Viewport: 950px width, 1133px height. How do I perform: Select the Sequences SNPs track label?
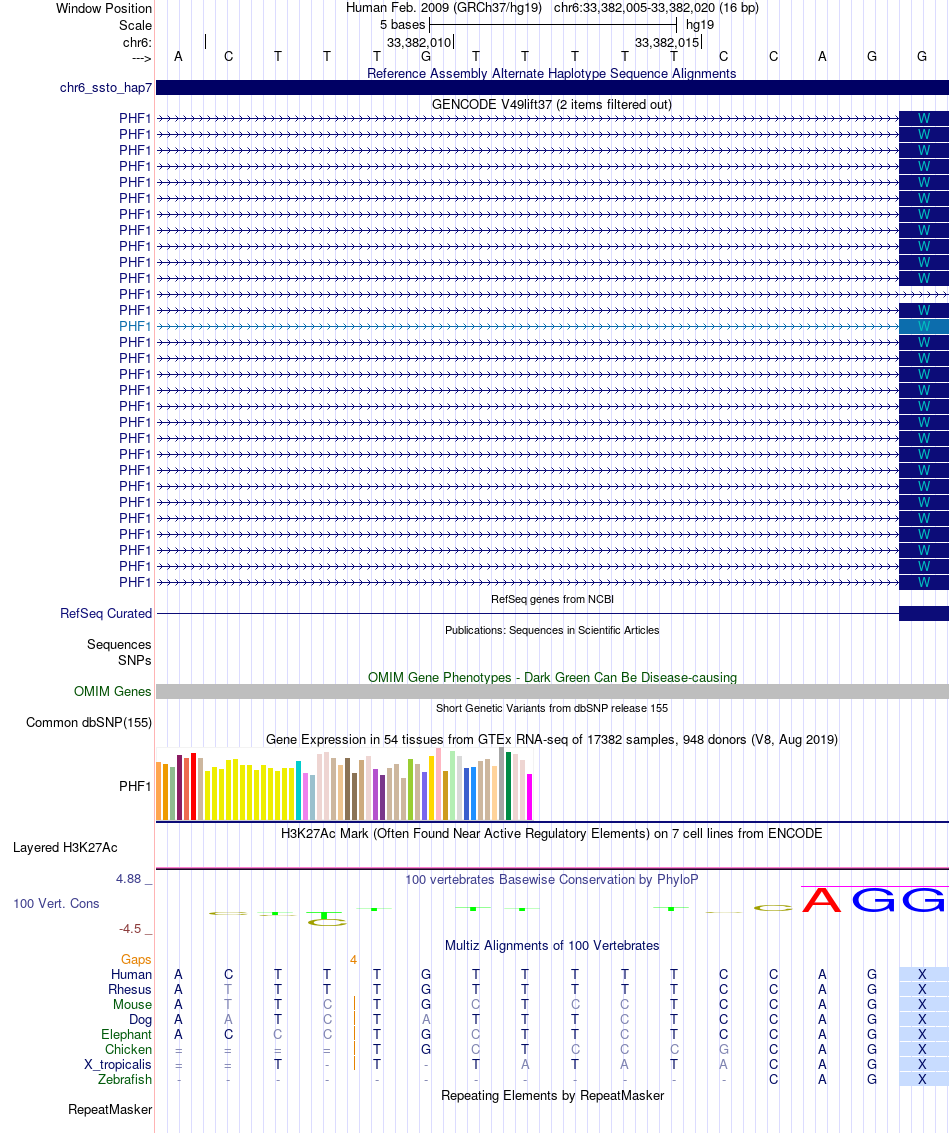119,652
